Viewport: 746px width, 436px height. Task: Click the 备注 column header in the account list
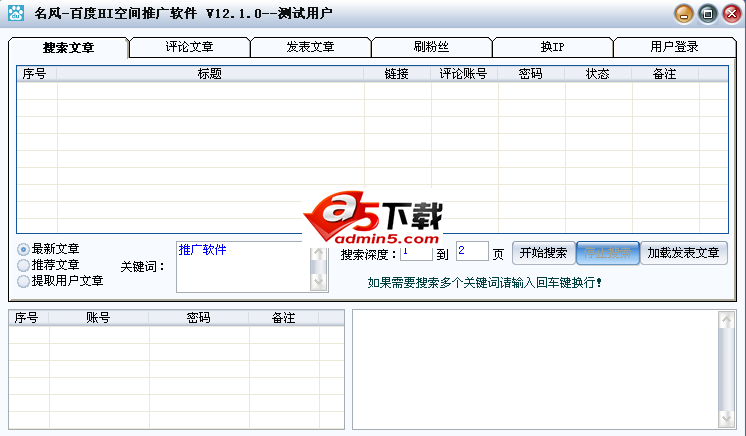[x=284, y=317]
